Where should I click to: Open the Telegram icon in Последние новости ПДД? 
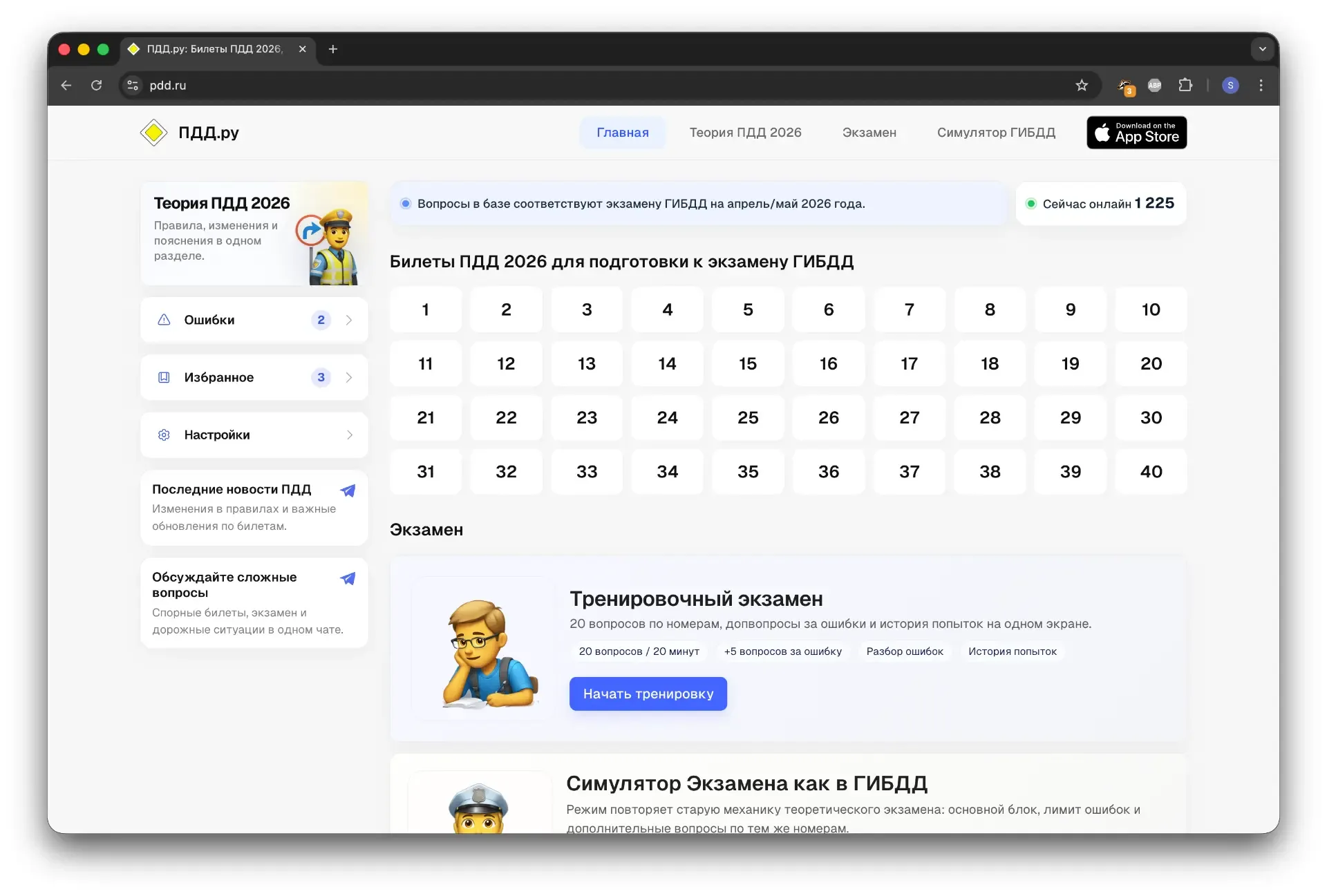tap(348, 490)
